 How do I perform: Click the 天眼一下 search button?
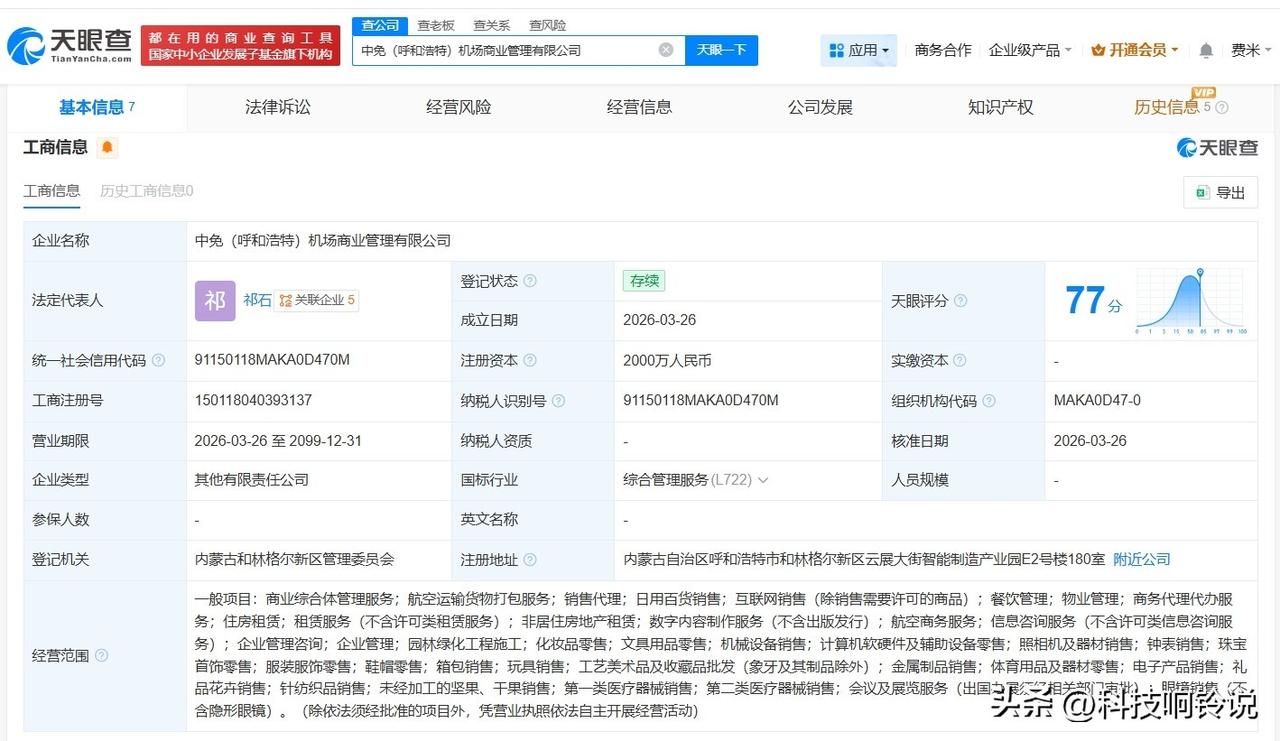click(x=721, y=50)
